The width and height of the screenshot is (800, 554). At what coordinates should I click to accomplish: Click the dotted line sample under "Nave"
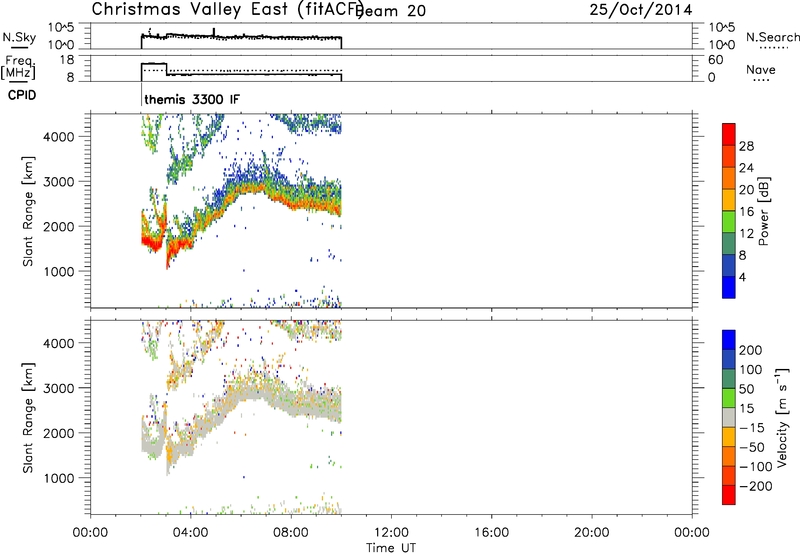pyautogui.click(x=761, y=80)
